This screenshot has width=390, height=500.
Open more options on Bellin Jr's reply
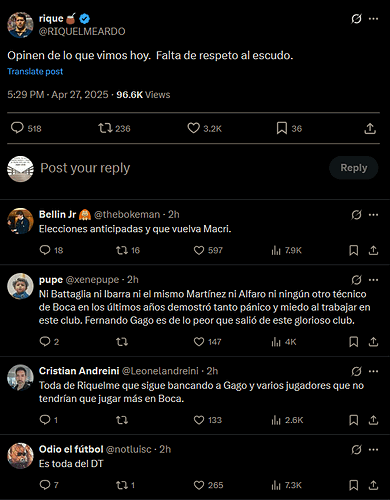373,215
